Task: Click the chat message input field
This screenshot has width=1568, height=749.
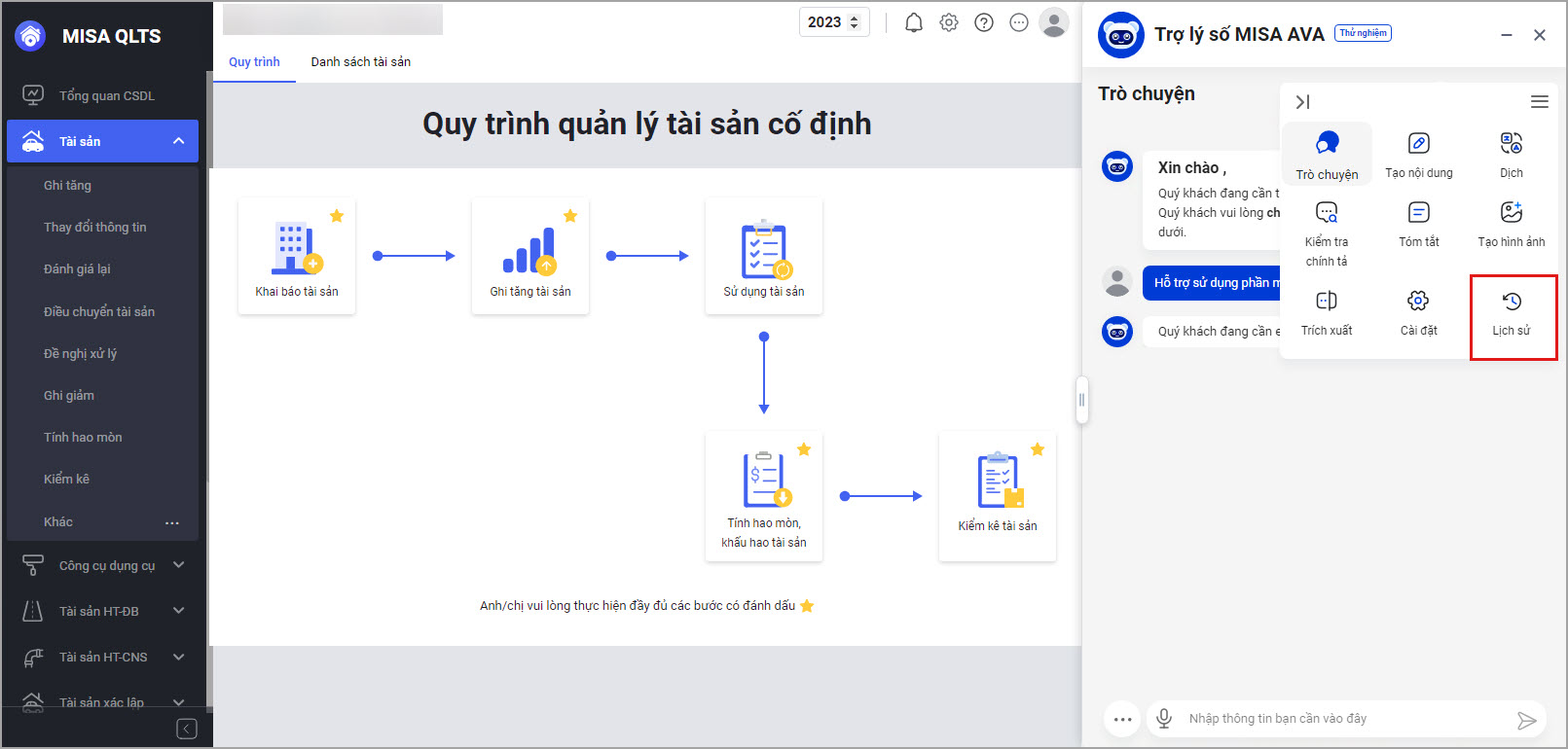Action: [1348, 719]
